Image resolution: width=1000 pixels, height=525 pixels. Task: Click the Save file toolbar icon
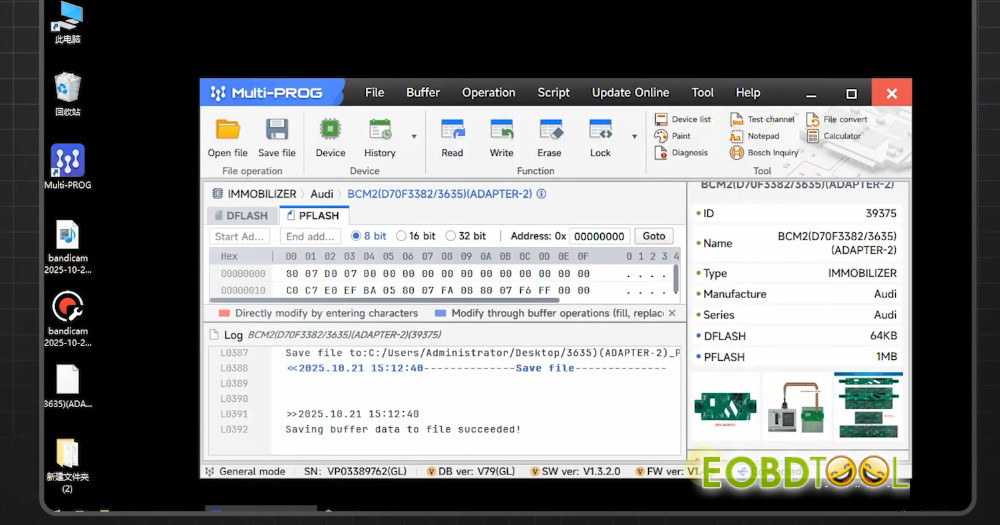(x=277, y=130)
